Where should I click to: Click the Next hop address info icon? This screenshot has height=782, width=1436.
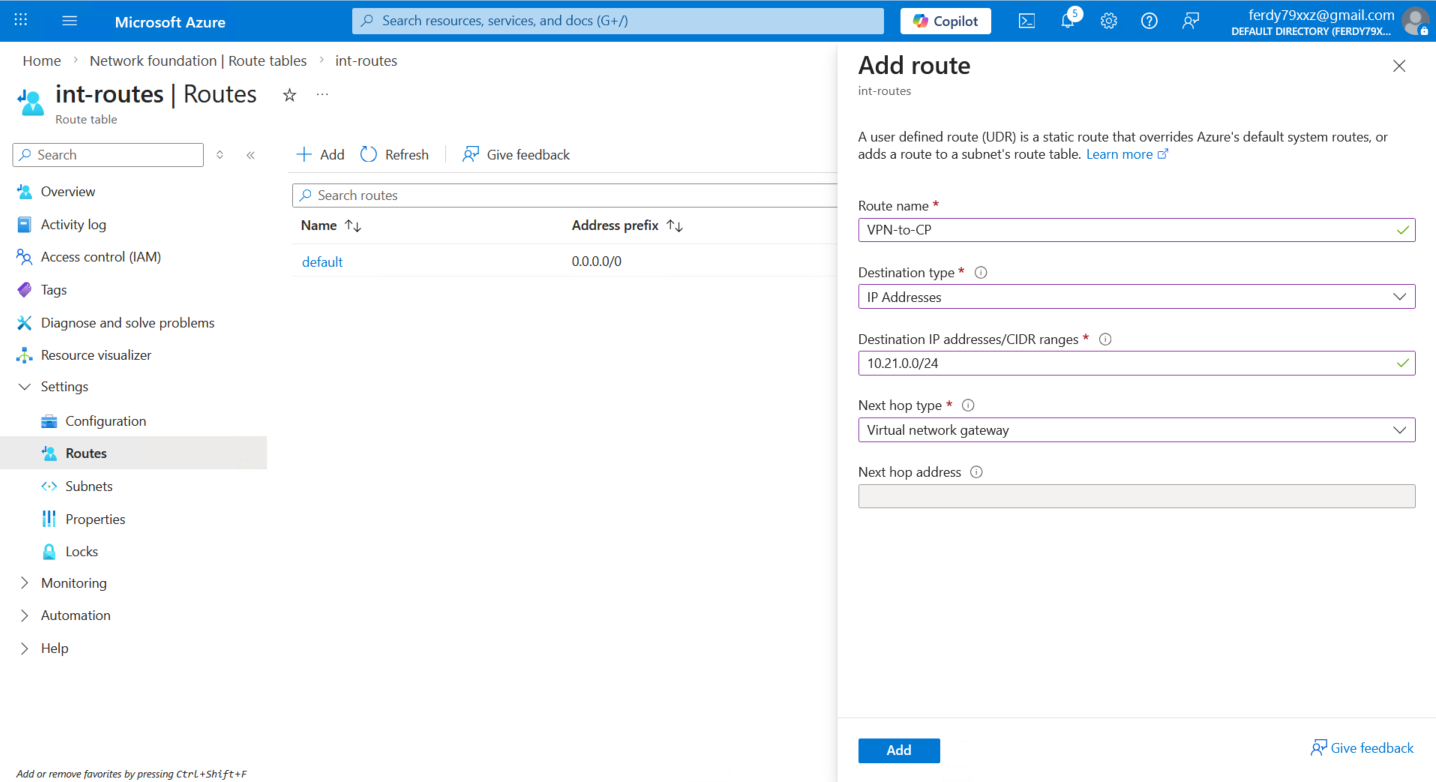[976, 472]
